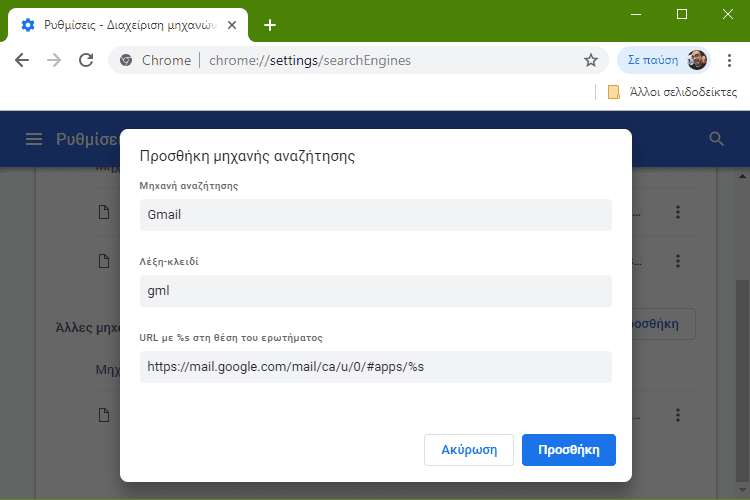Open the Σε παύση profile button

point(664,60)
